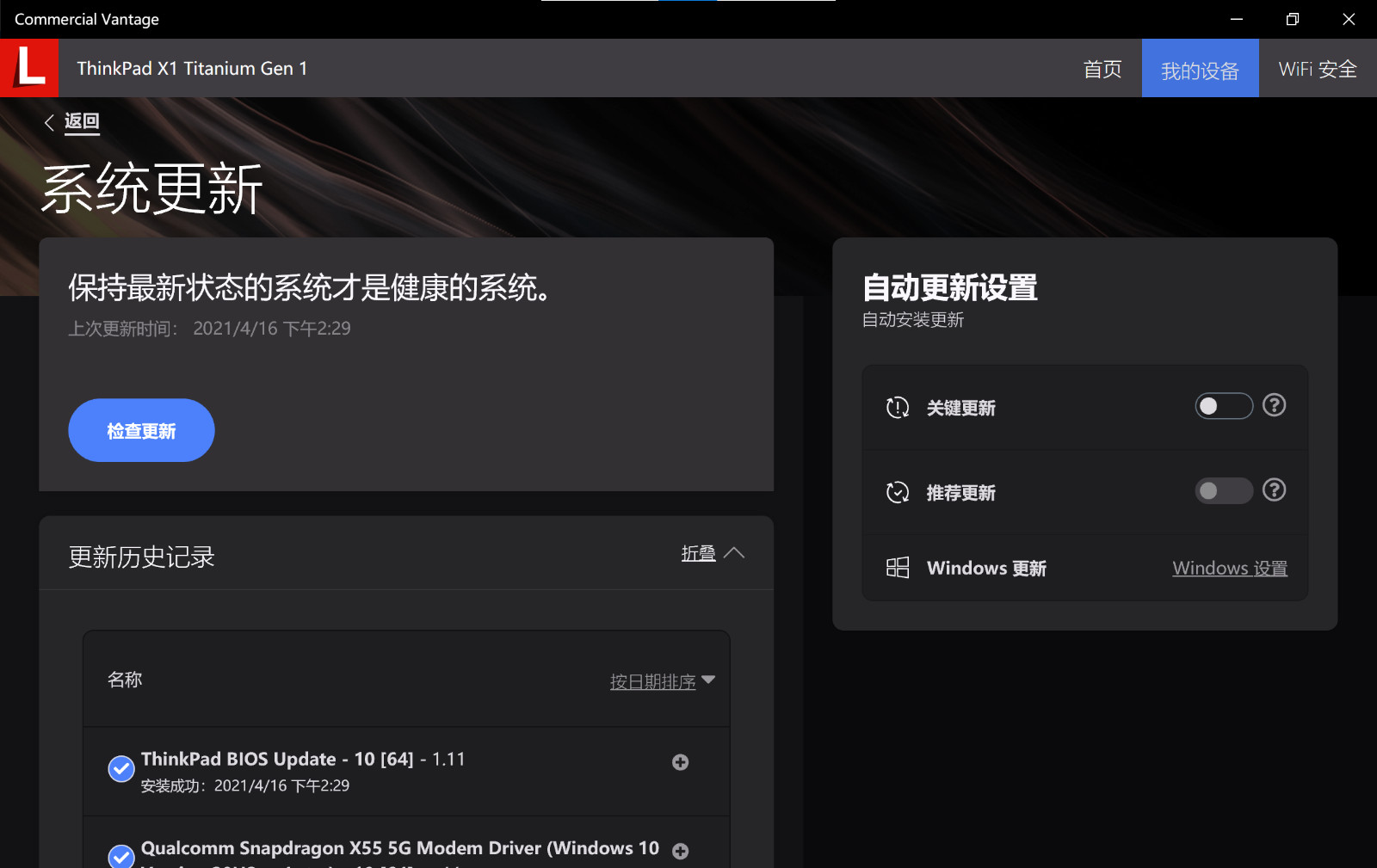Open help for 关键更新 question mark
1377x868 pixels.
point(1275,405)
